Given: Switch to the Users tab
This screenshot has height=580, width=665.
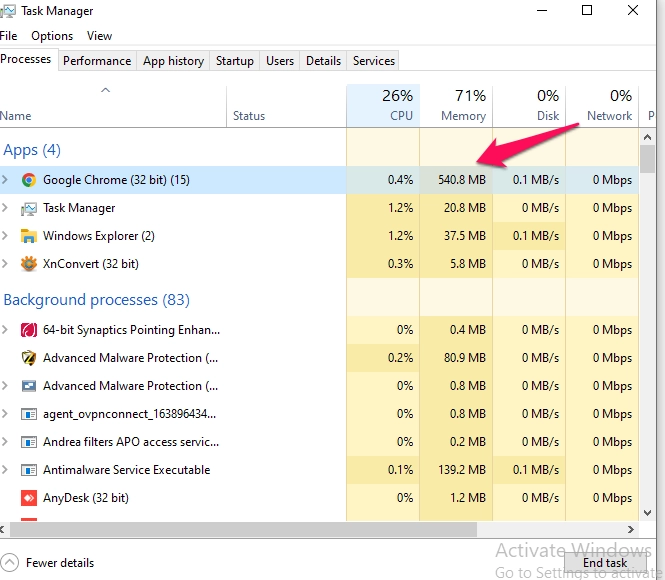Looking at the screenshot, I should [x=280, y=61].
